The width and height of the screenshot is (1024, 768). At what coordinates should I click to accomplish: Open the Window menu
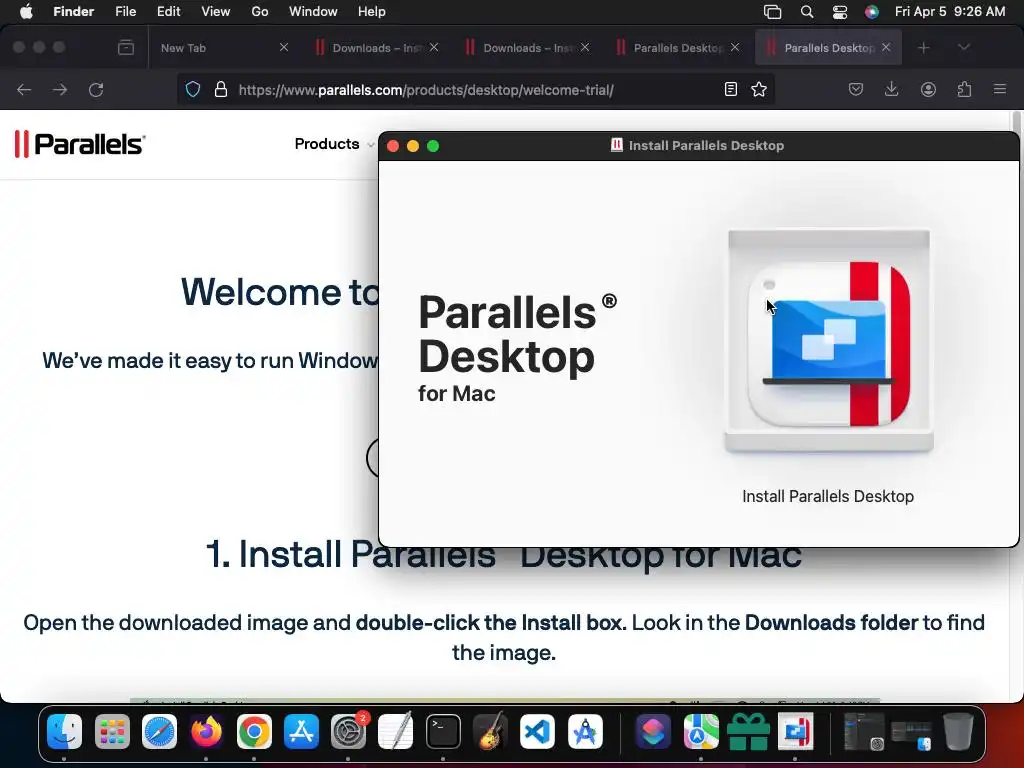click(313, 11)
